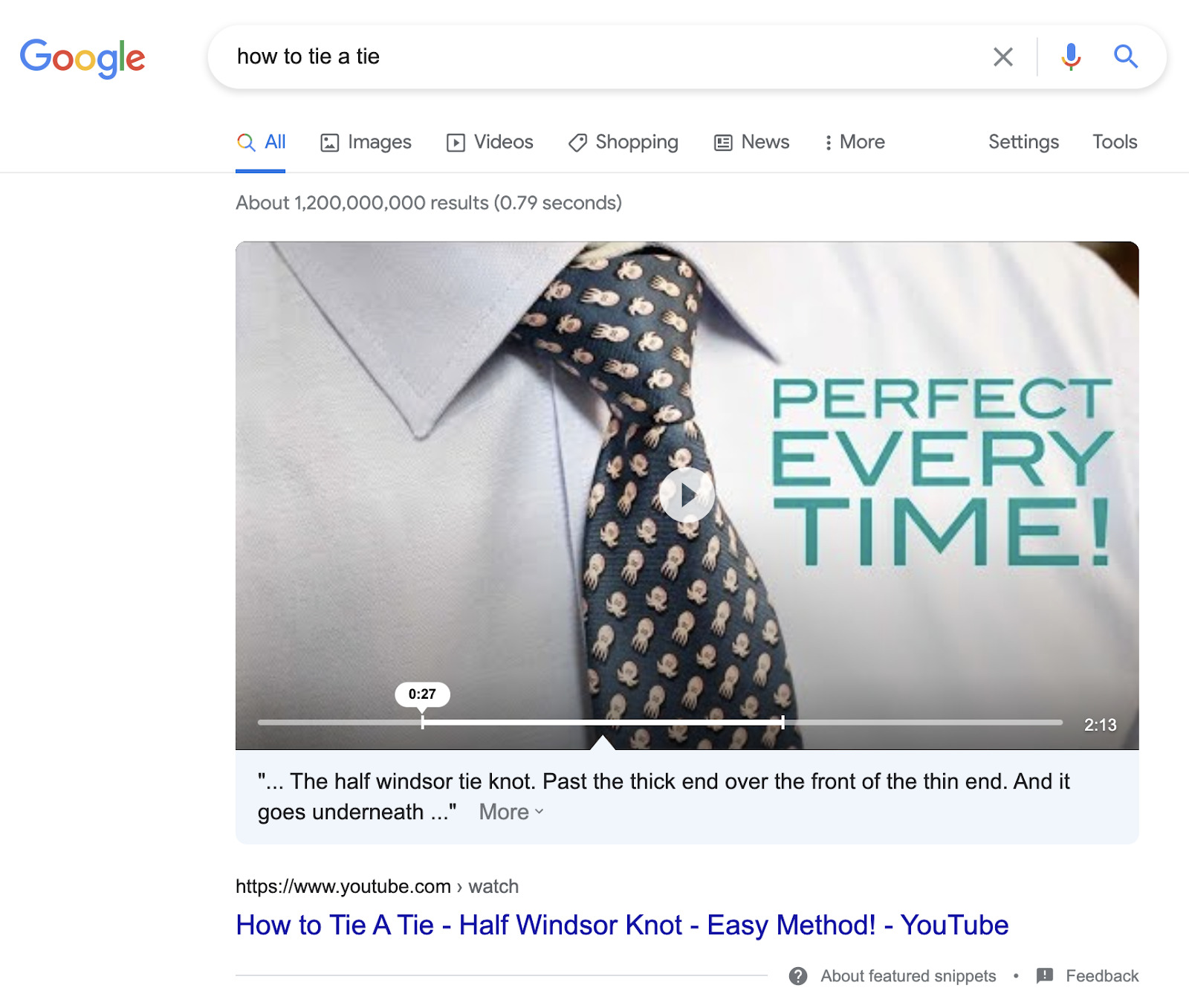Viewport: 1189px width, 1008px height.
Task: Click the Google logo
Action: click(82, 57)
